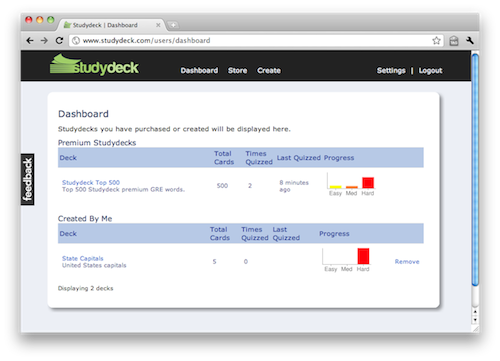
Task: Click the vertical scrollbar thumb
Action: coord(475,169)
